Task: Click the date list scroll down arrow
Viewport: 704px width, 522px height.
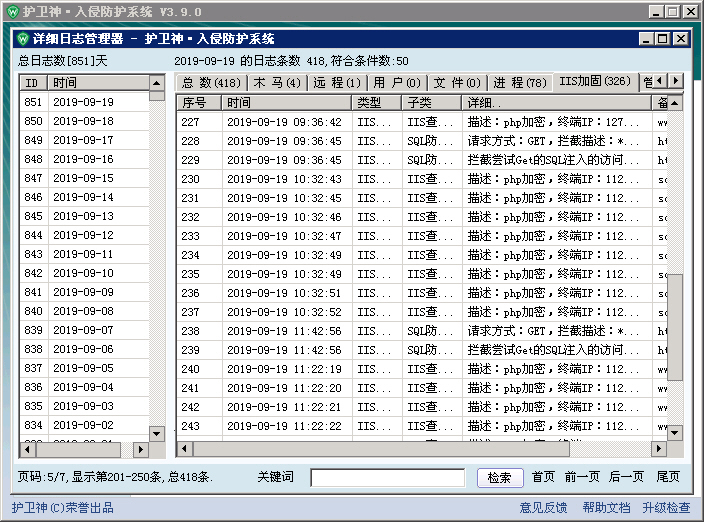Action: (x=156, y=434)
